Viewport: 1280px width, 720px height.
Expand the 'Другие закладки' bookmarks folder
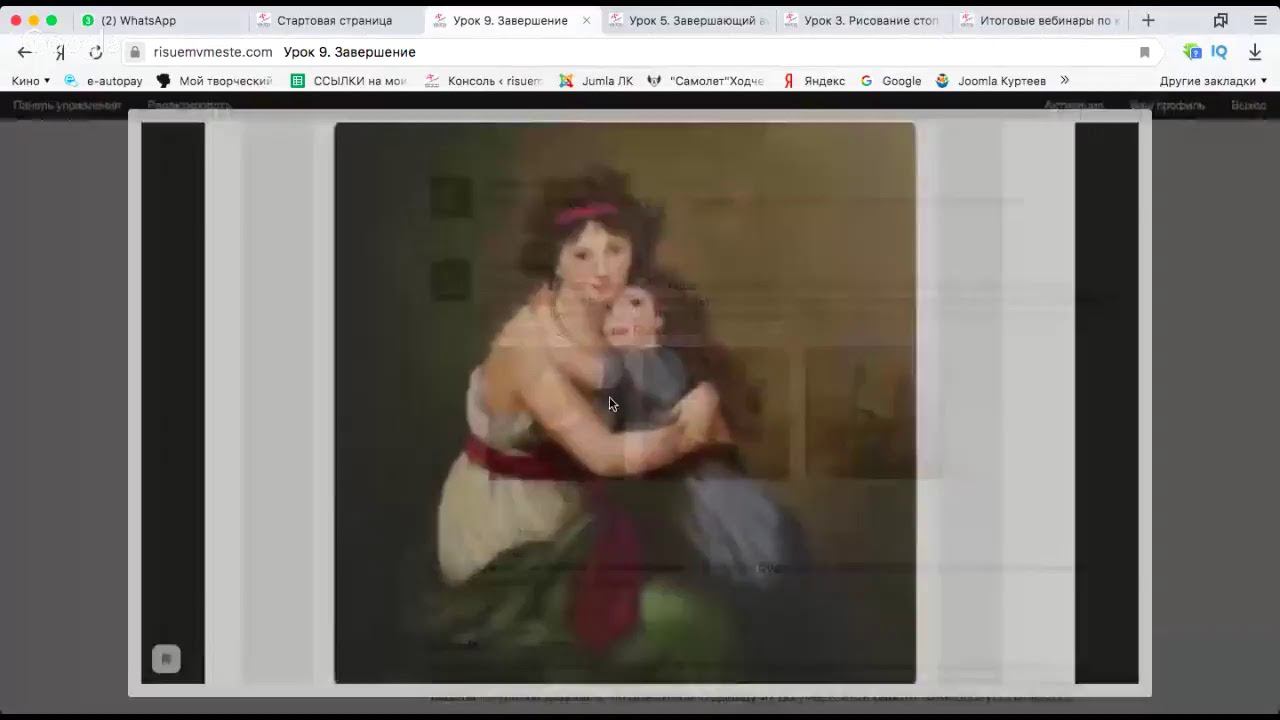tap(1213, 81)
